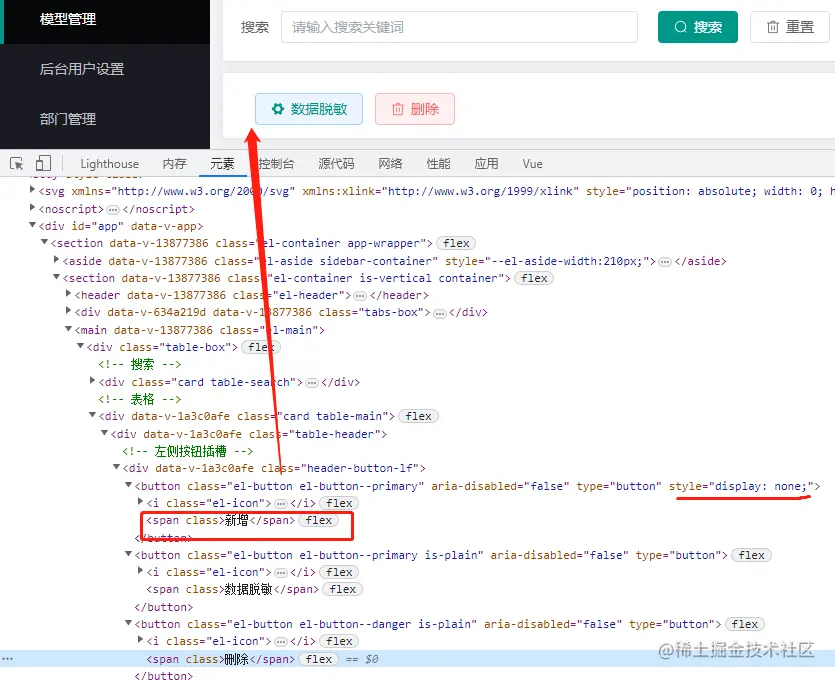Expand the header el-header node
Screen dimensions: 835x680
coord(68,294)
